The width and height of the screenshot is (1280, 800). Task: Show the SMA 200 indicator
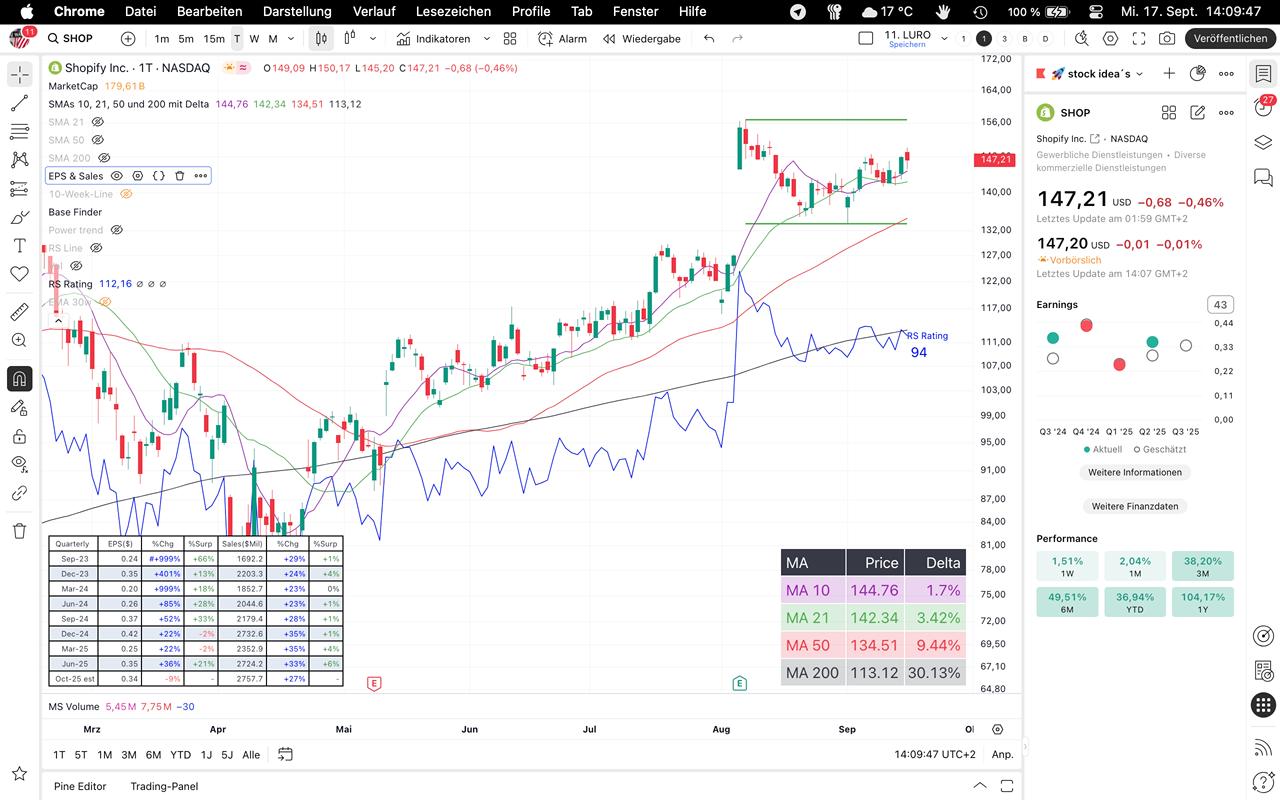click(x=104, y=158)
